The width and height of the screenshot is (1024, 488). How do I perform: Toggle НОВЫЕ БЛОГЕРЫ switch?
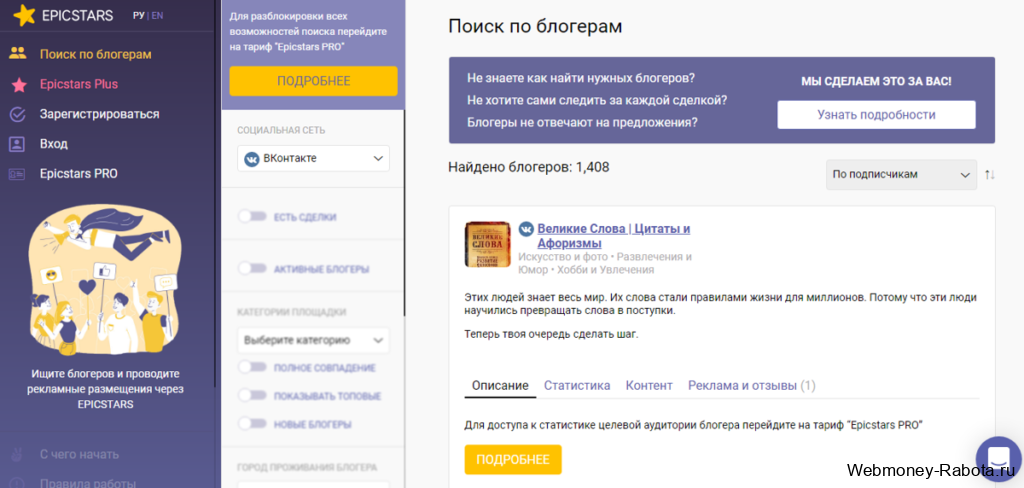point(252,423)
